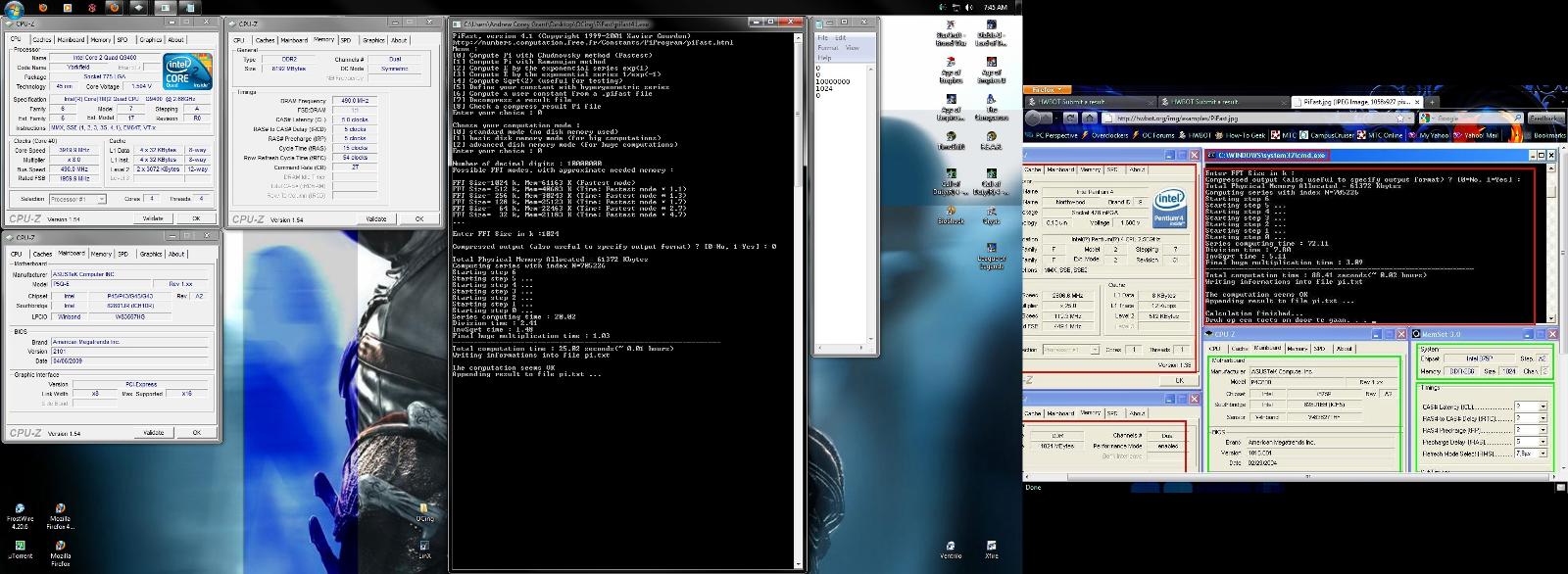Switch to Caches tab in the CPU-Z CPU window

[42, 40]
